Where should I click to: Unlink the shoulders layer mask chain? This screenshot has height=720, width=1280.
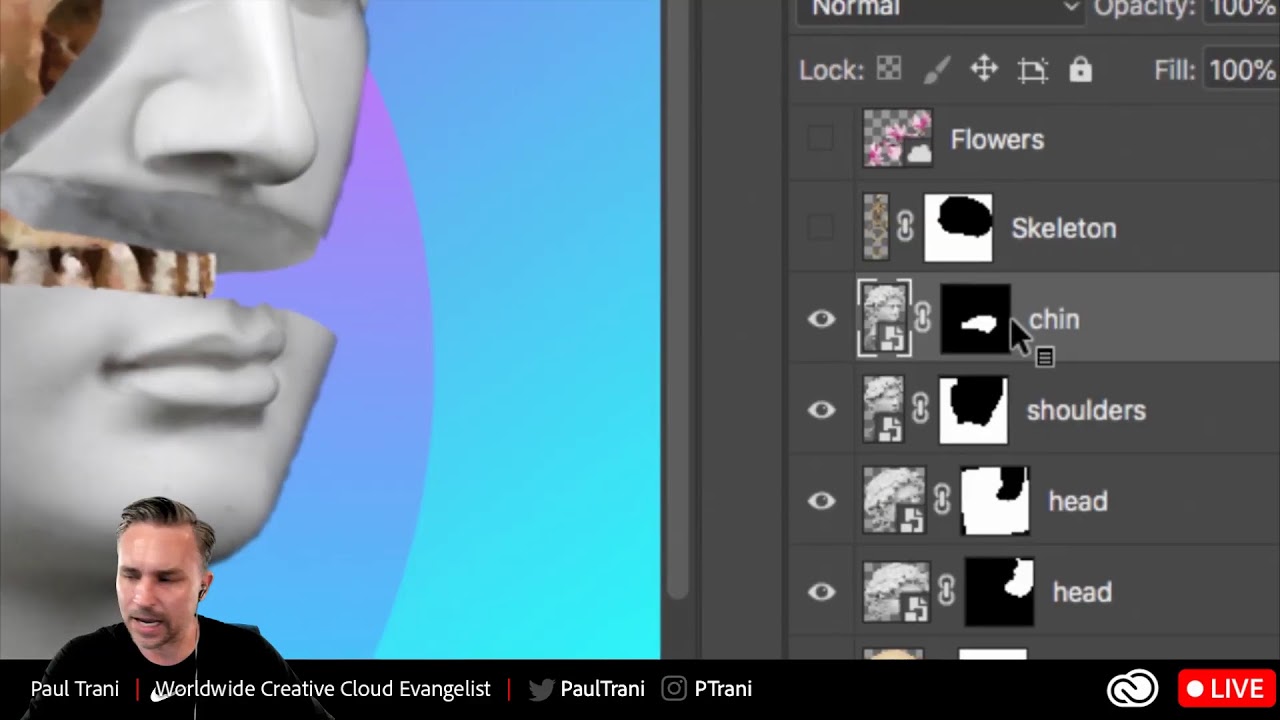point(921,409)
